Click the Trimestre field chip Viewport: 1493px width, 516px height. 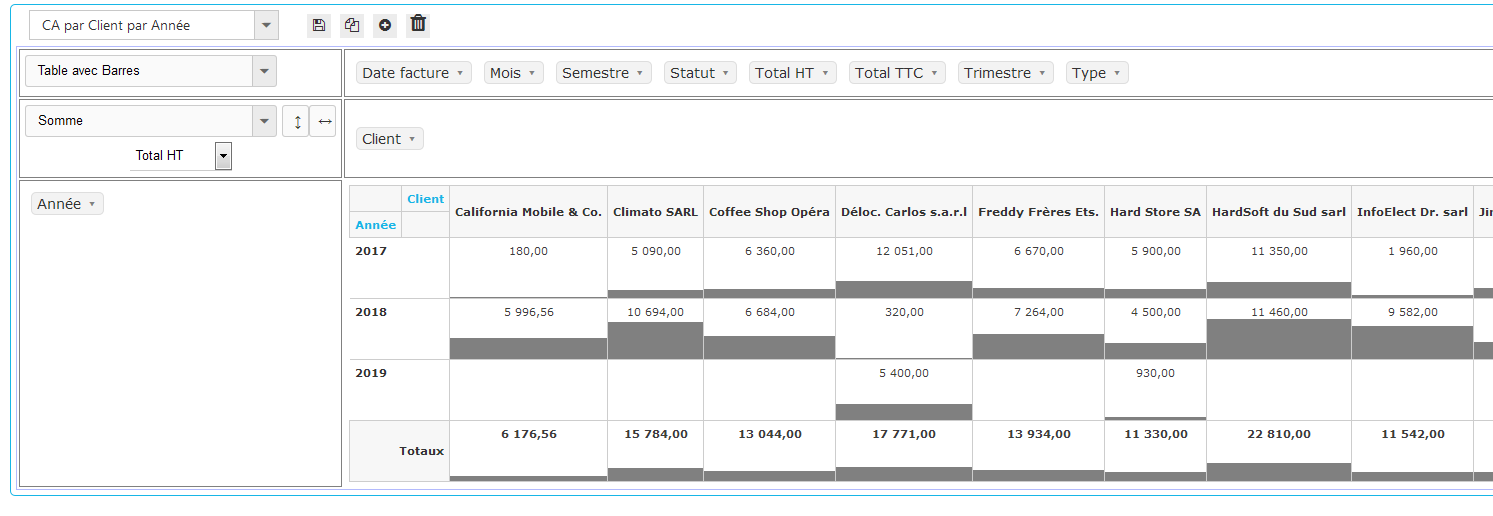point(1005,73)
